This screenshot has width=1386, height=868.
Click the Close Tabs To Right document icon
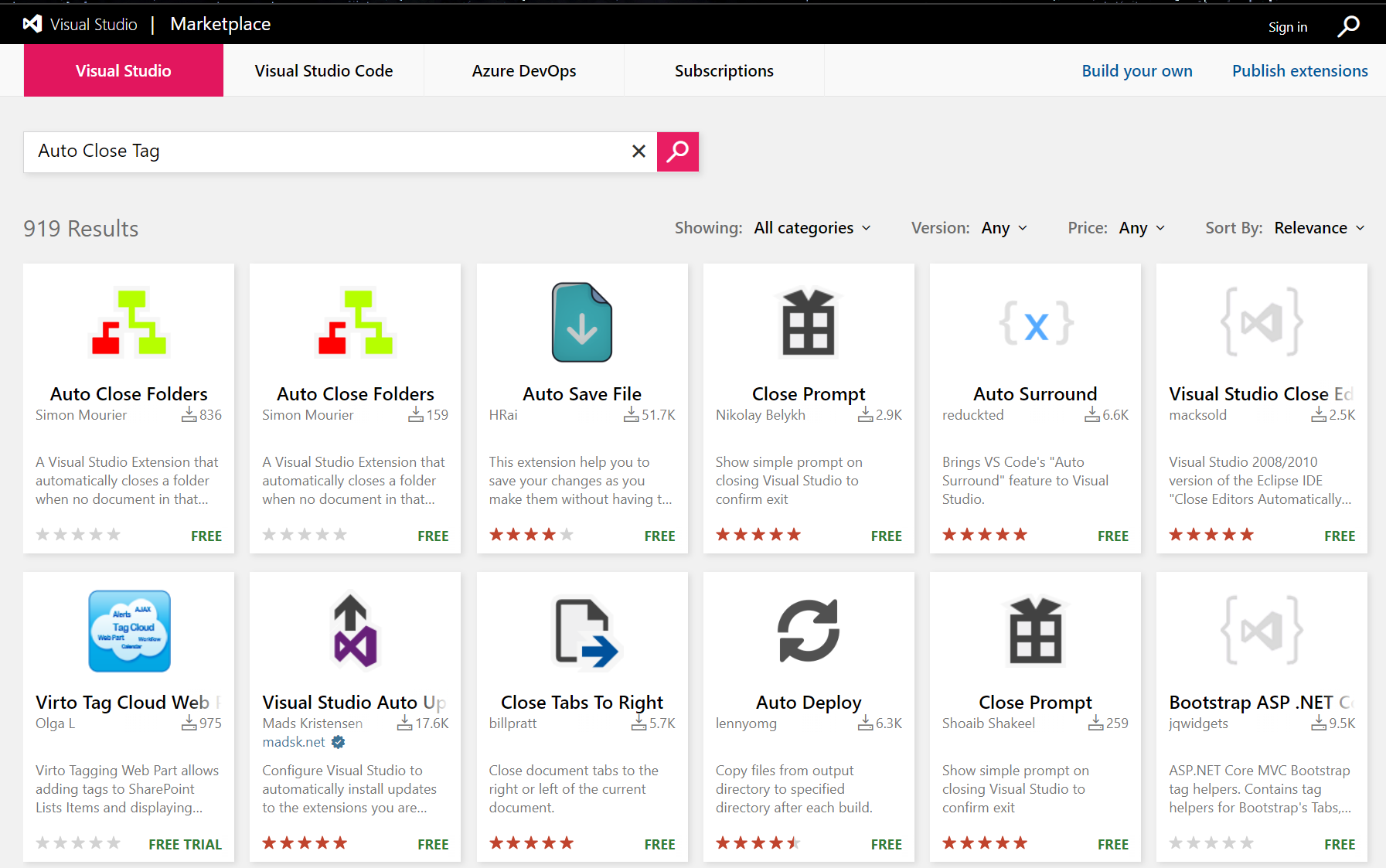pos(587,632)
